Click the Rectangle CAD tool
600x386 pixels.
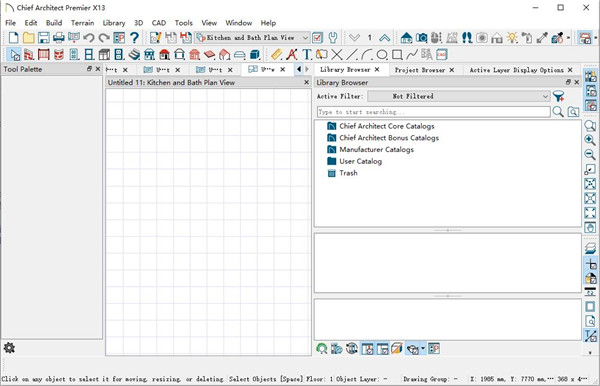[x=397, y=54]
